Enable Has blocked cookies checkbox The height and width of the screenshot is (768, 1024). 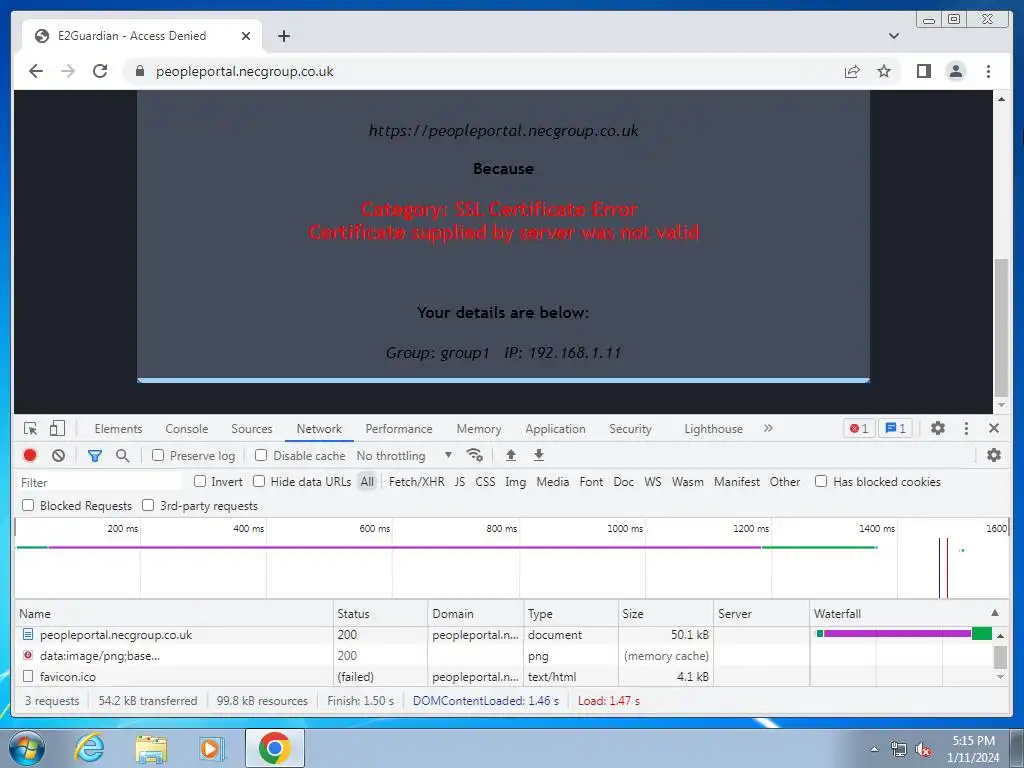821,481
